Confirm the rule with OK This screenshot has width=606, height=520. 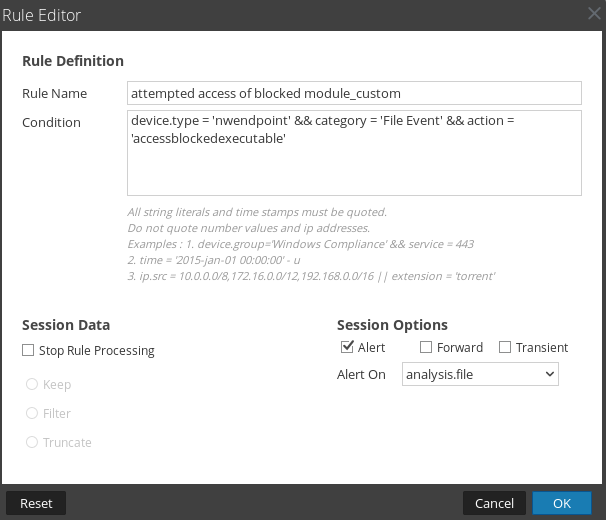coord(562,503)
